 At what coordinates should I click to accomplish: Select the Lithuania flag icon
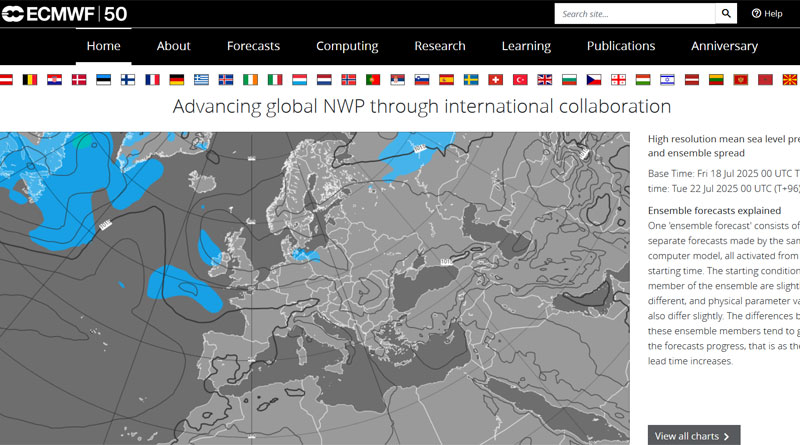click(x=715, y=80)
